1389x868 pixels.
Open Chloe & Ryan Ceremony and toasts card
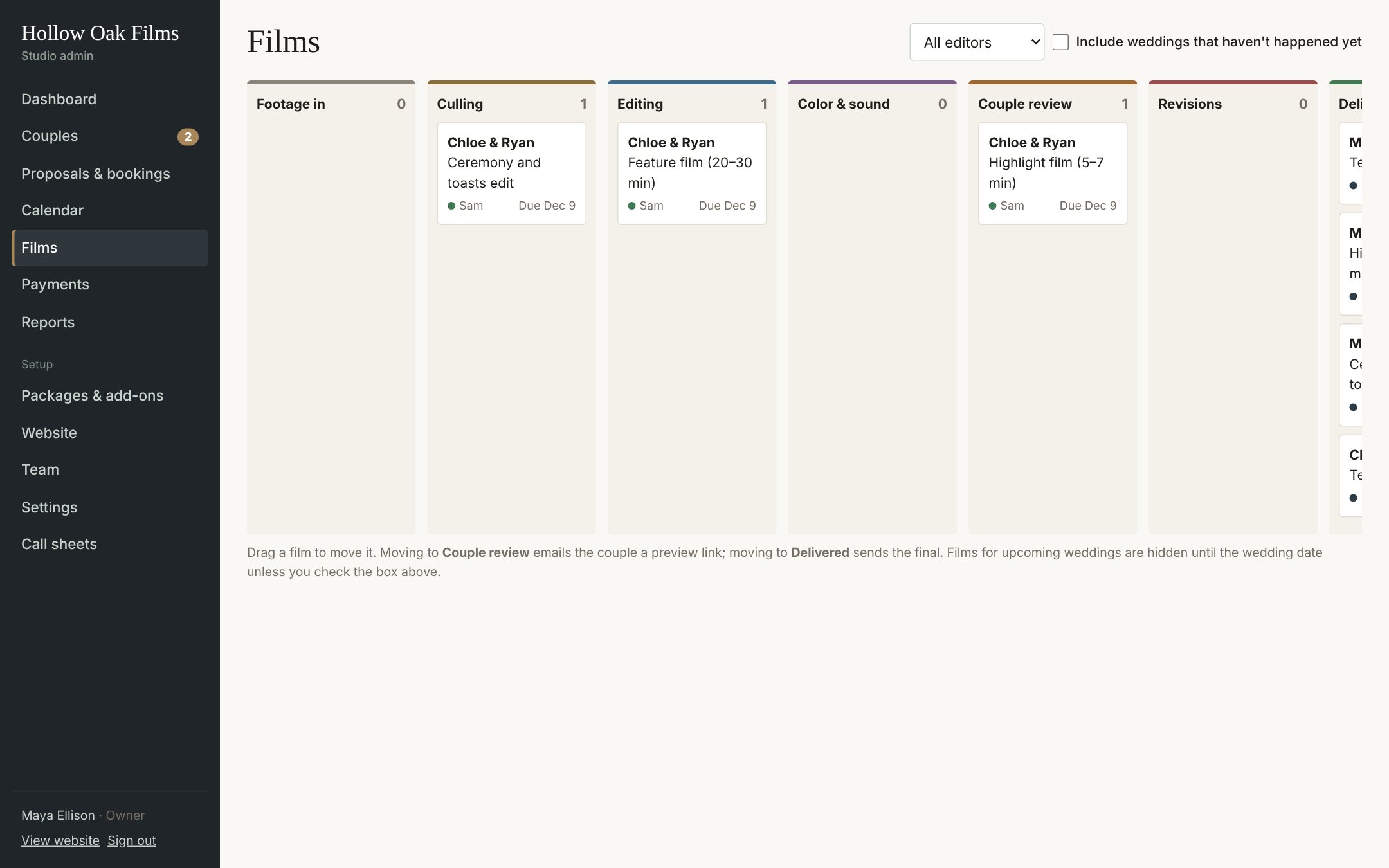(x=511, y=173)
